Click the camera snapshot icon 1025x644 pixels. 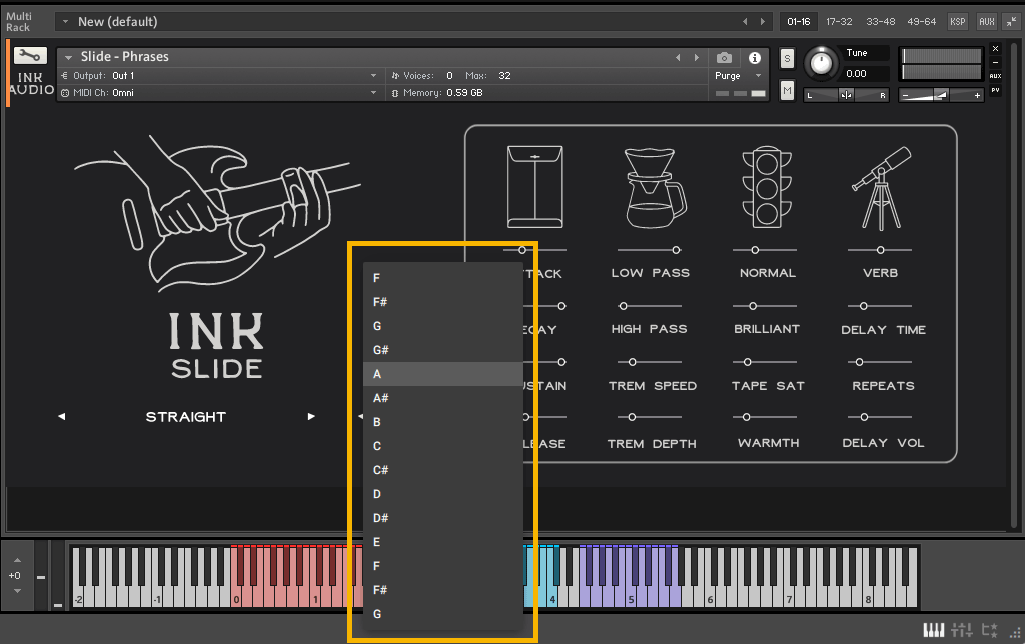[x=725, y=58]
